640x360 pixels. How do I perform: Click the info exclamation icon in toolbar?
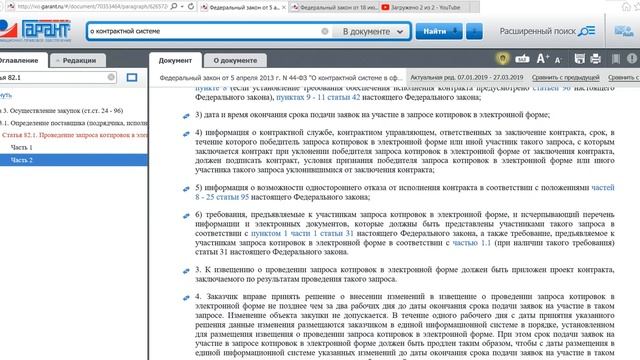coord(632,59)
